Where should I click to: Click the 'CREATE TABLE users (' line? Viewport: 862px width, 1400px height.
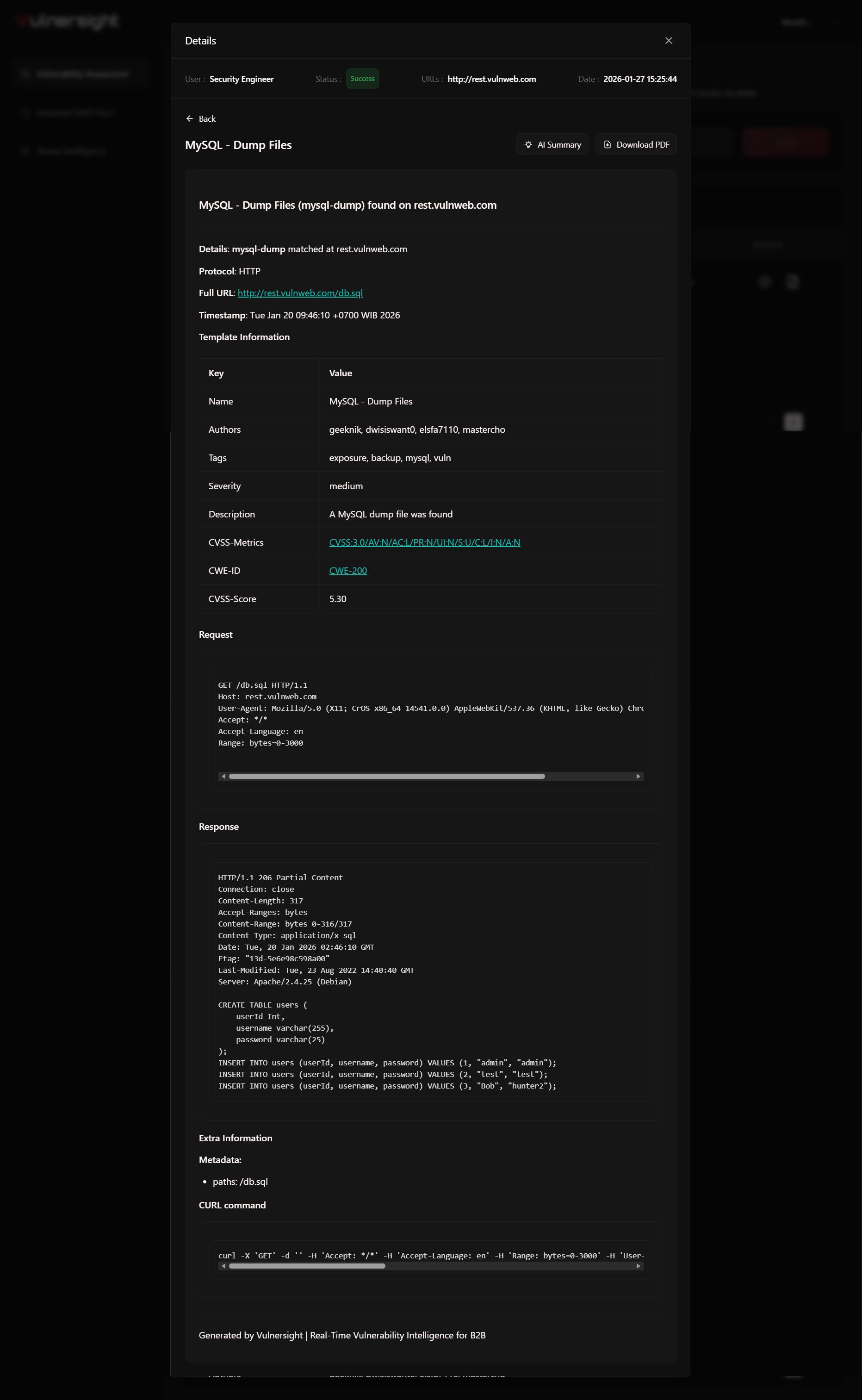pos(262,1005)
